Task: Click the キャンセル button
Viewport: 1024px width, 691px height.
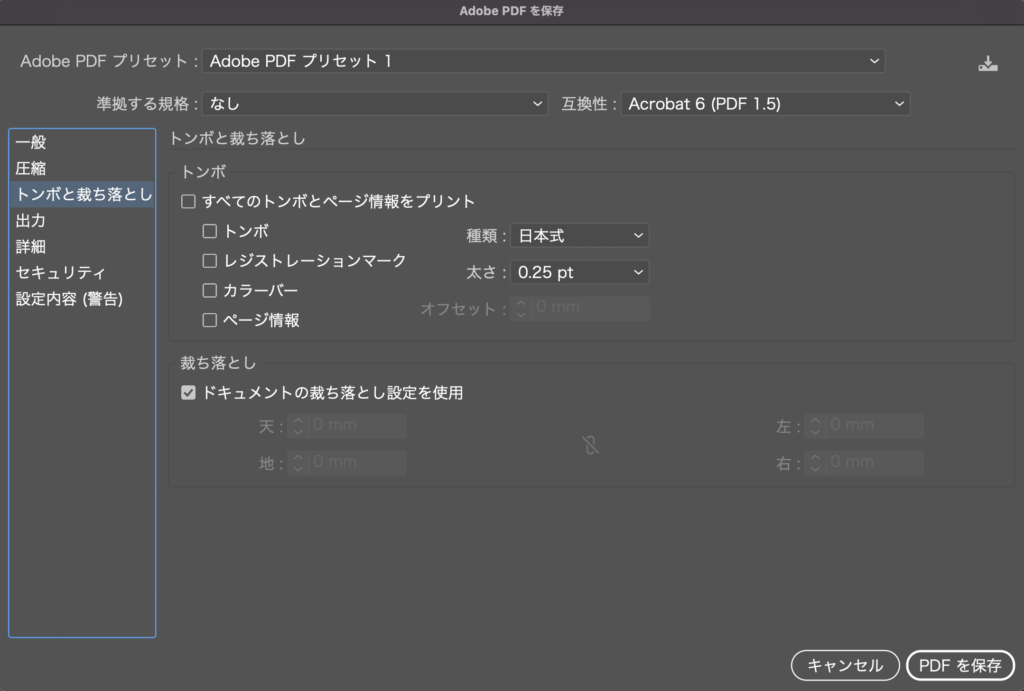Action: click(844, 665)
